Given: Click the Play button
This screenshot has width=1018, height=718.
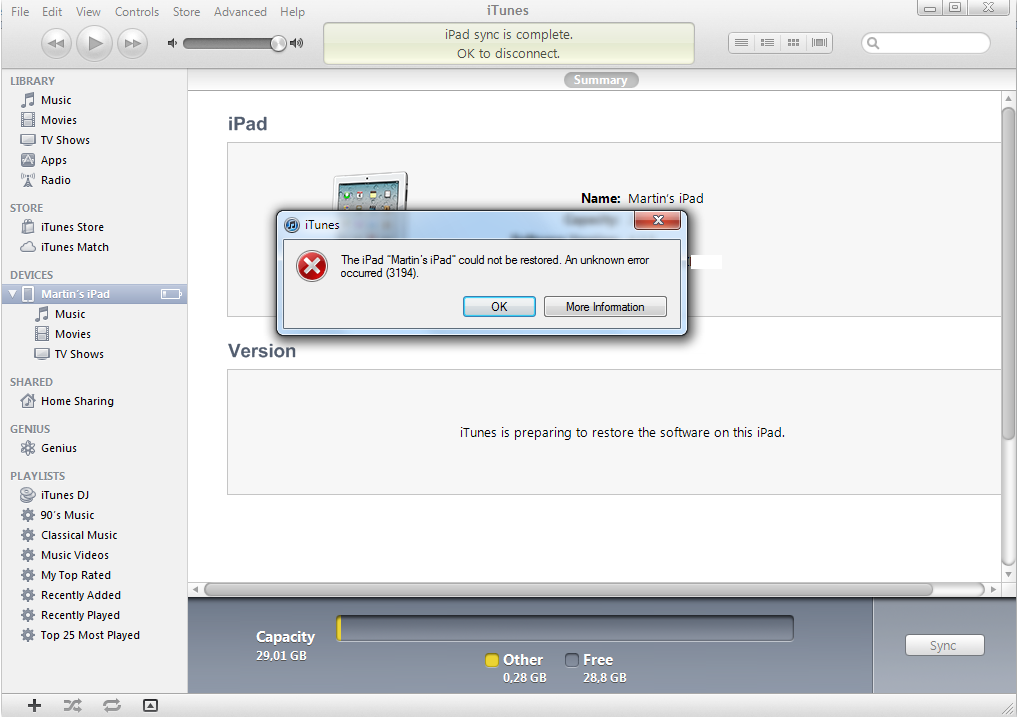Looking at the screenshot, I should tap(95, 43).
